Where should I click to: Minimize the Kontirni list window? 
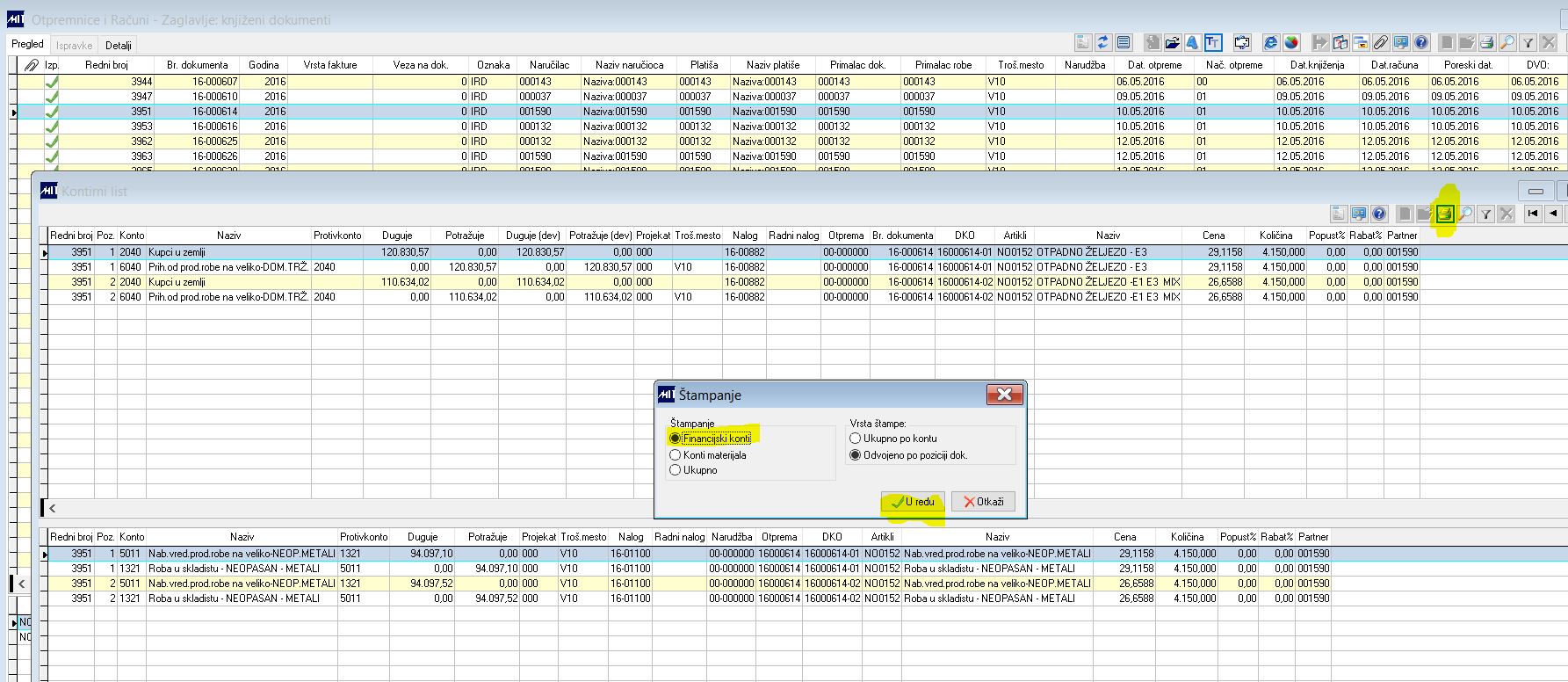1536,191
